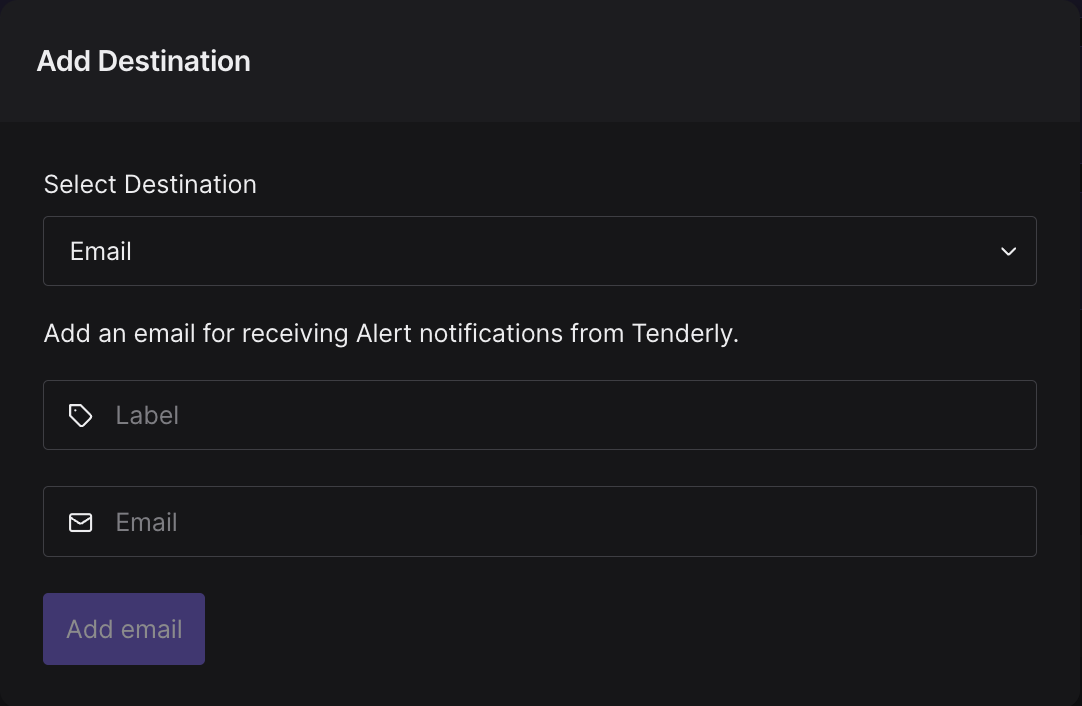Expand the destination chevron arrow

1008,252
